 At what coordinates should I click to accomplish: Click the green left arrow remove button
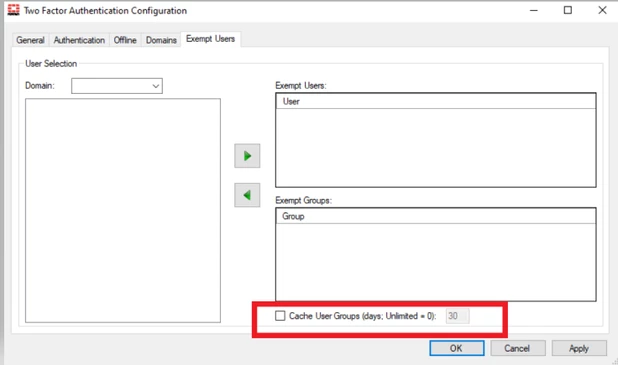point(247,195)
